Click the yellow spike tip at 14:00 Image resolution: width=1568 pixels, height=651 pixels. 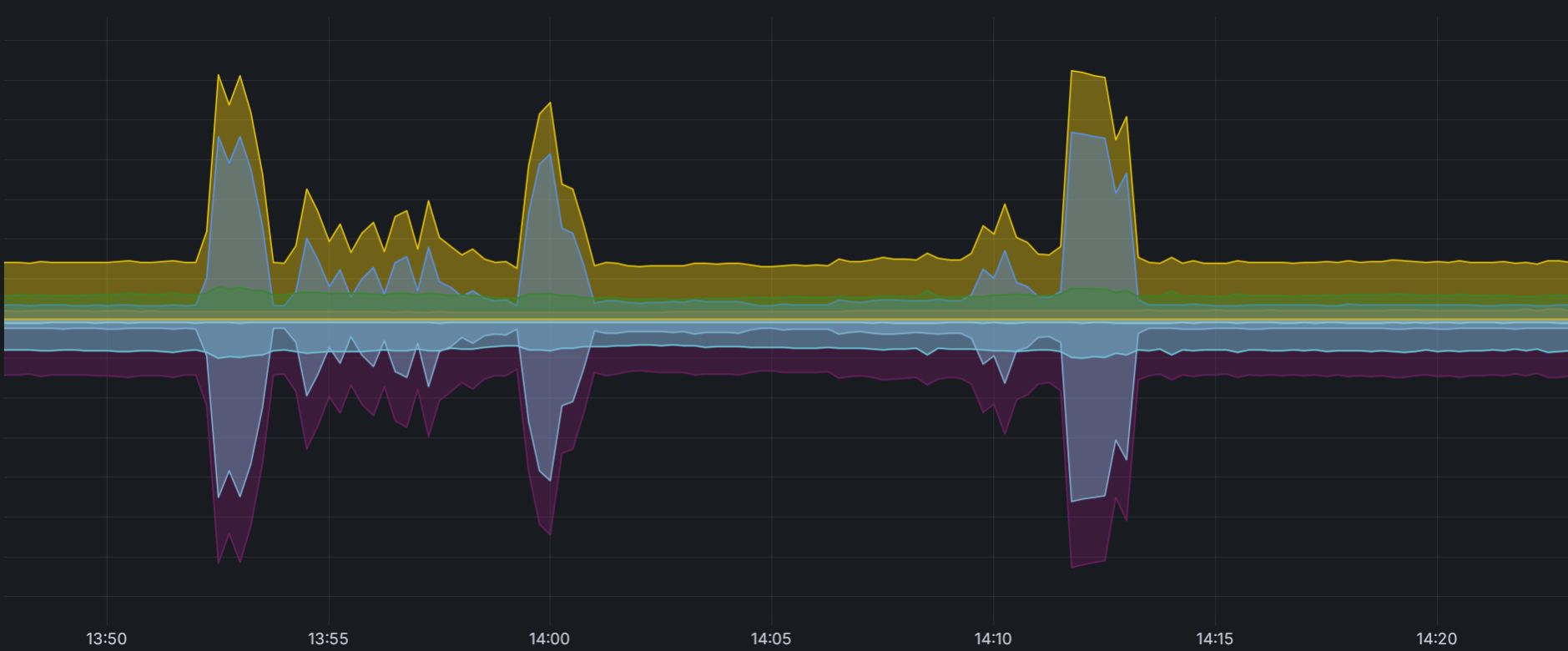tap(550, 103)
